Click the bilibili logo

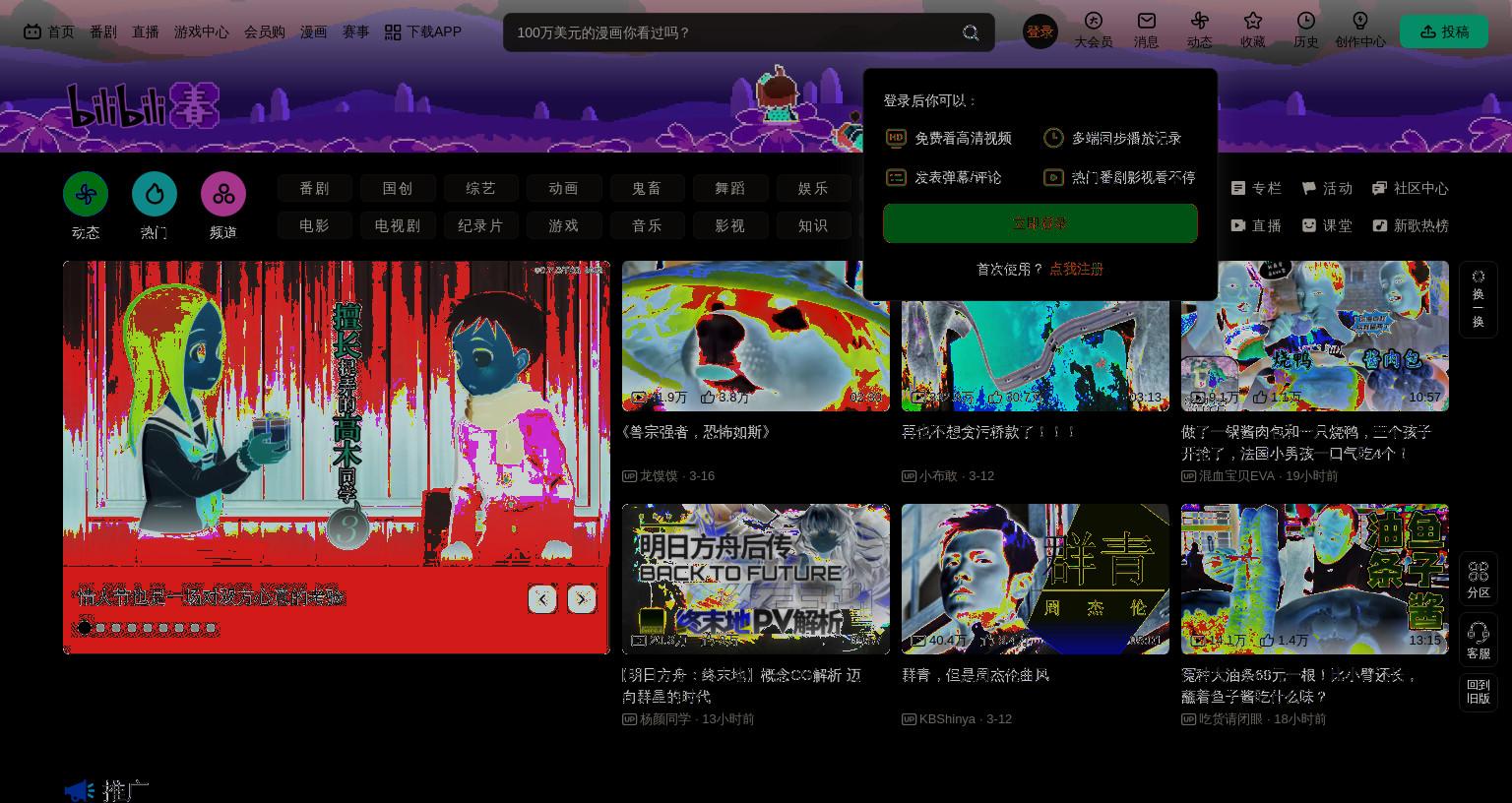tap(143, 105)
